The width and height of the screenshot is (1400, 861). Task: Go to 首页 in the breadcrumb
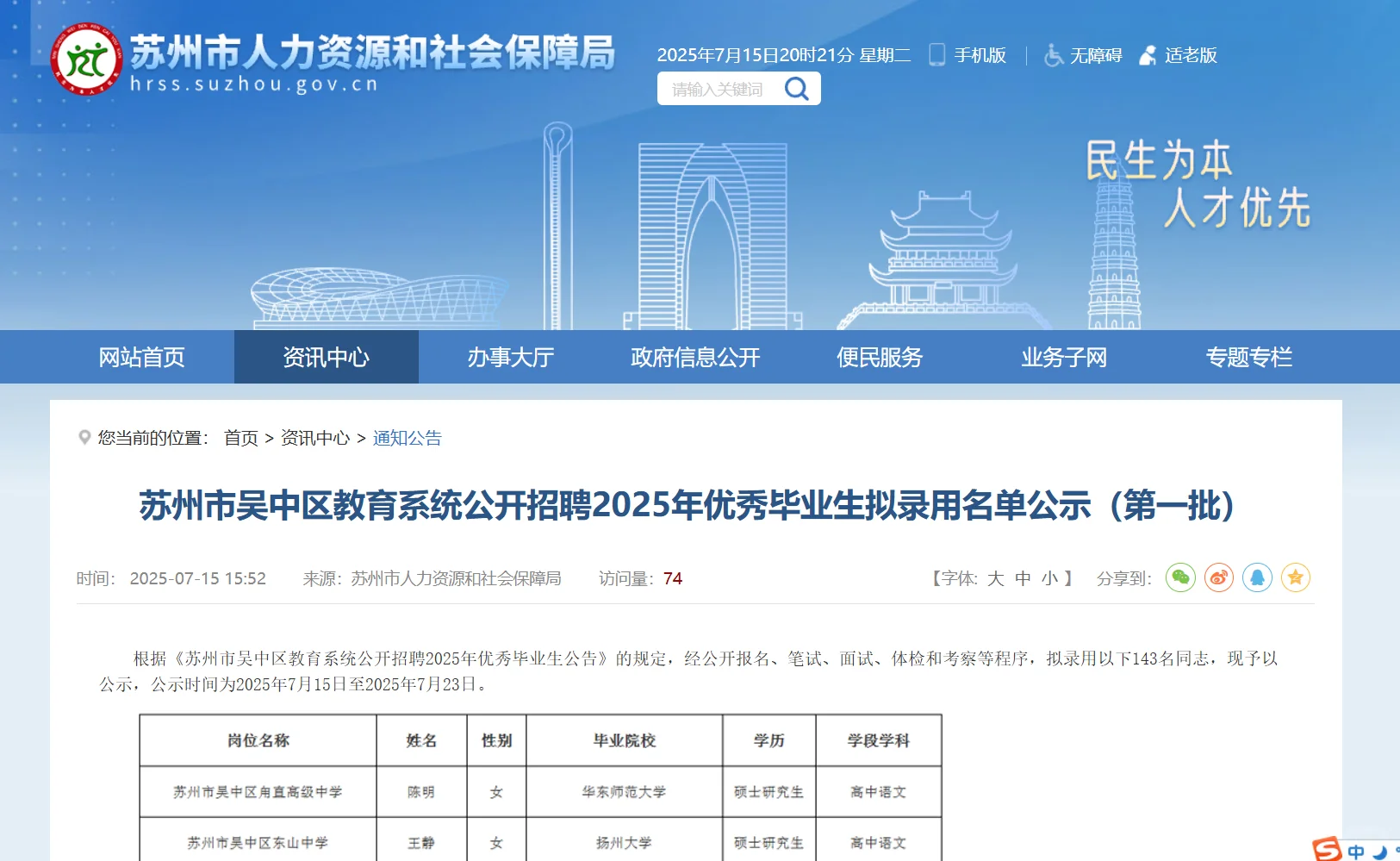pyautogui.click(x=241, y=438)
